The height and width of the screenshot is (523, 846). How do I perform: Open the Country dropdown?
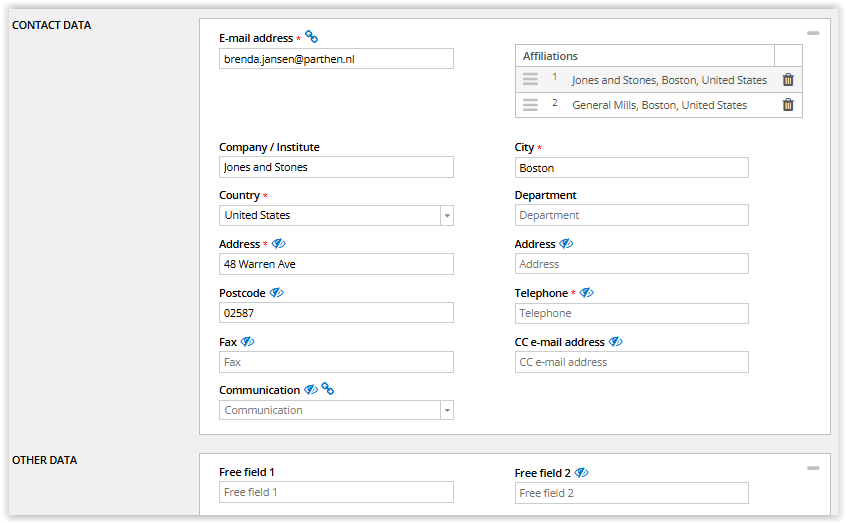(446, 216)
